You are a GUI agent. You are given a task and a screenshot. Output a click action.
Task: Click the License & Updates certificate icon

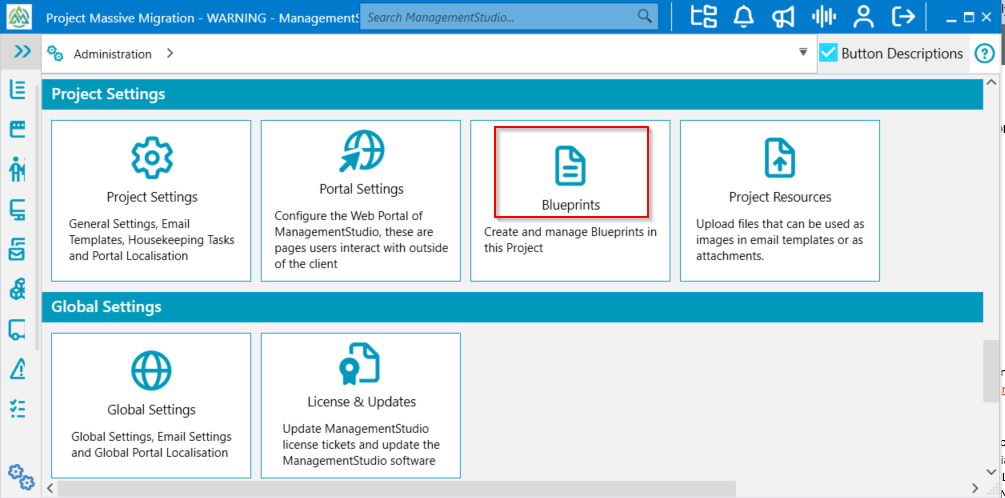[360, 364]
